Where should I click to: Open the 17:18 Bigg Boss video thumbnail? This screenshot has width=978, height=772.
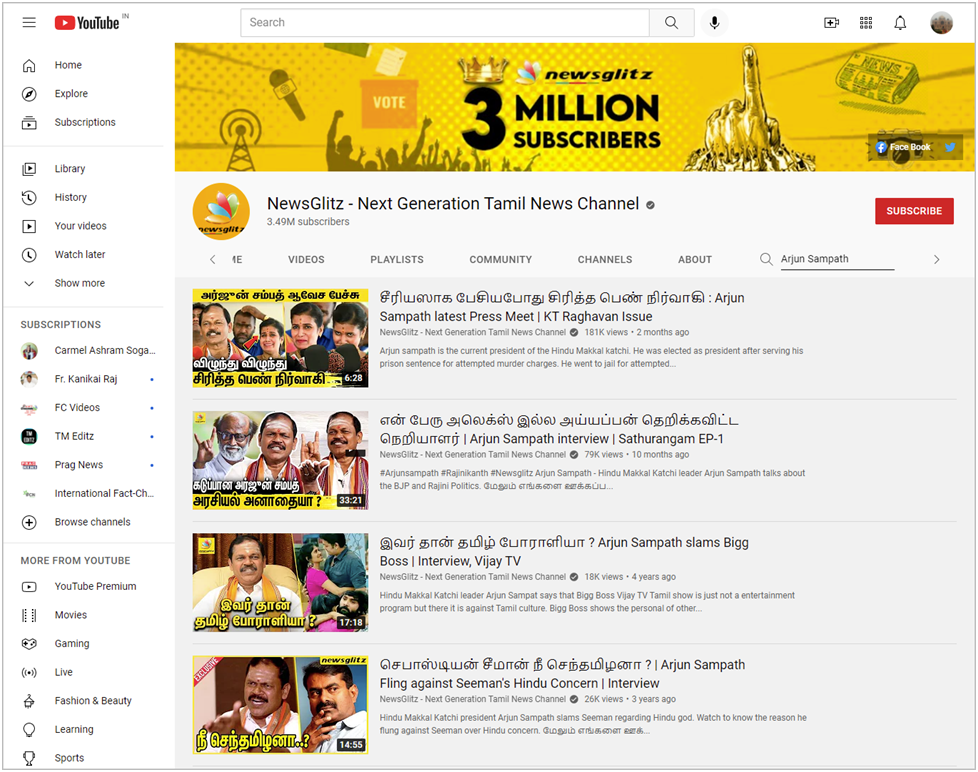(280, 582)
